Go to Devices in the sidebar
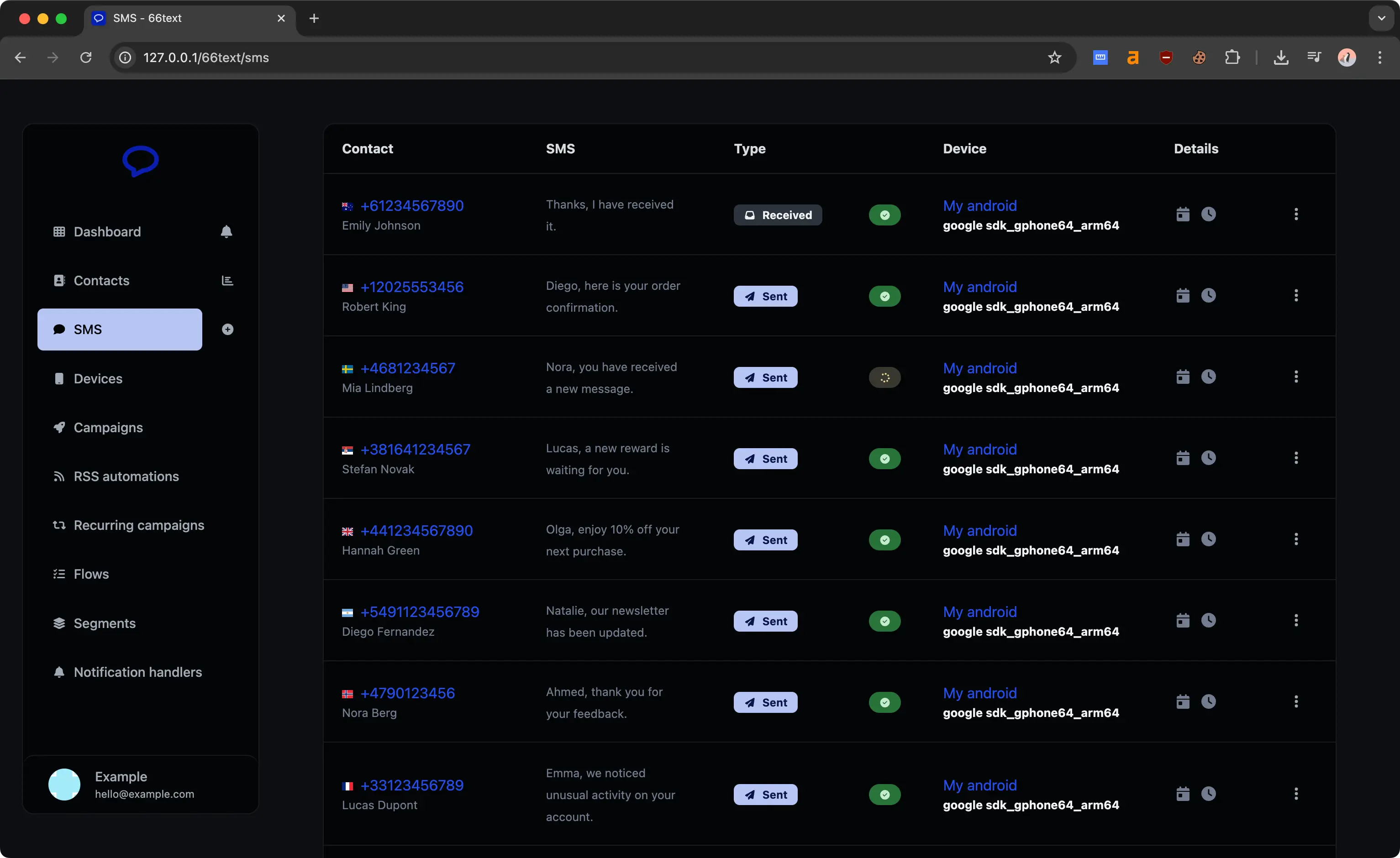 pos(98,379)
